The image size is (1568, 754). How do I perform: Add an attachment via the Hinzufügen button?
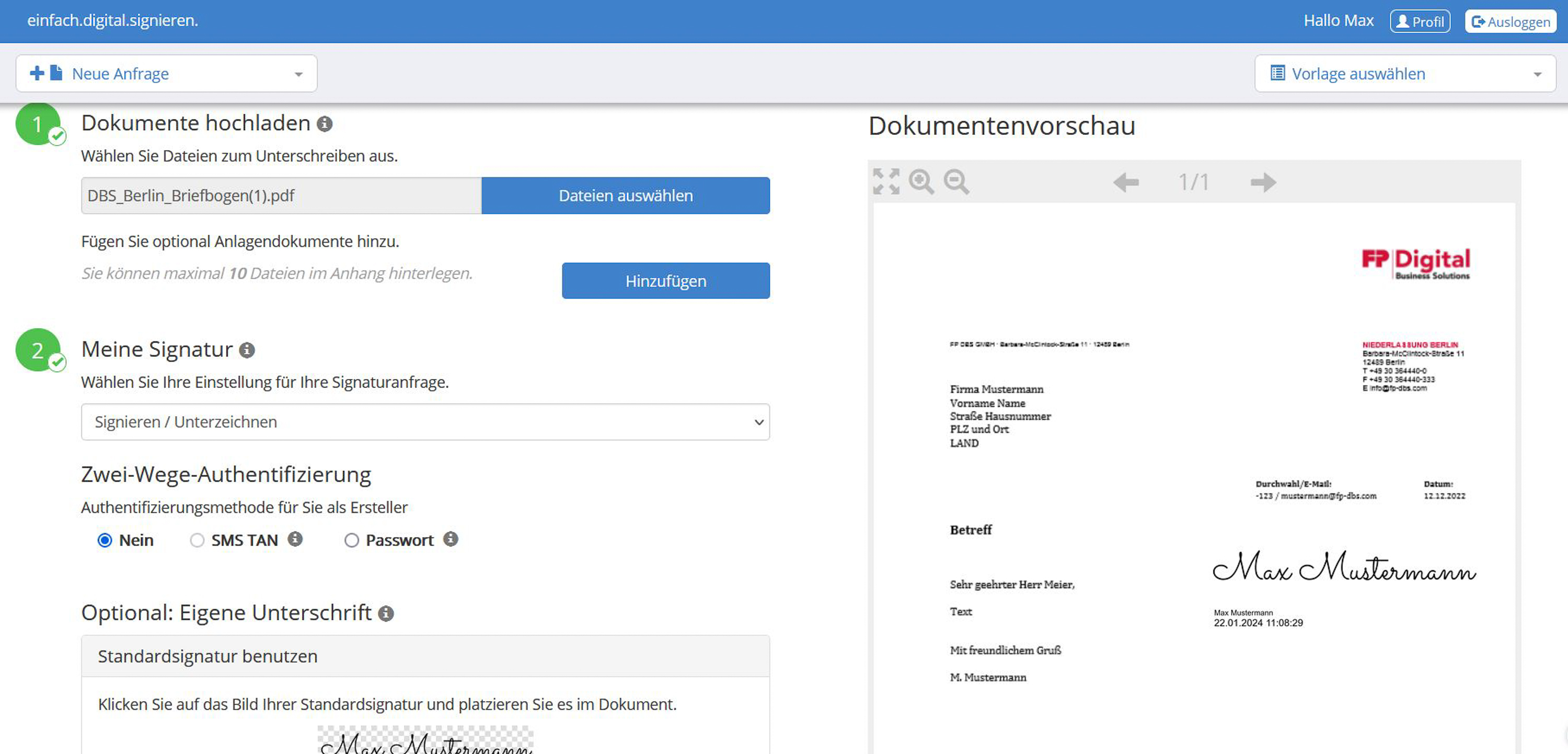coord(665,281)
